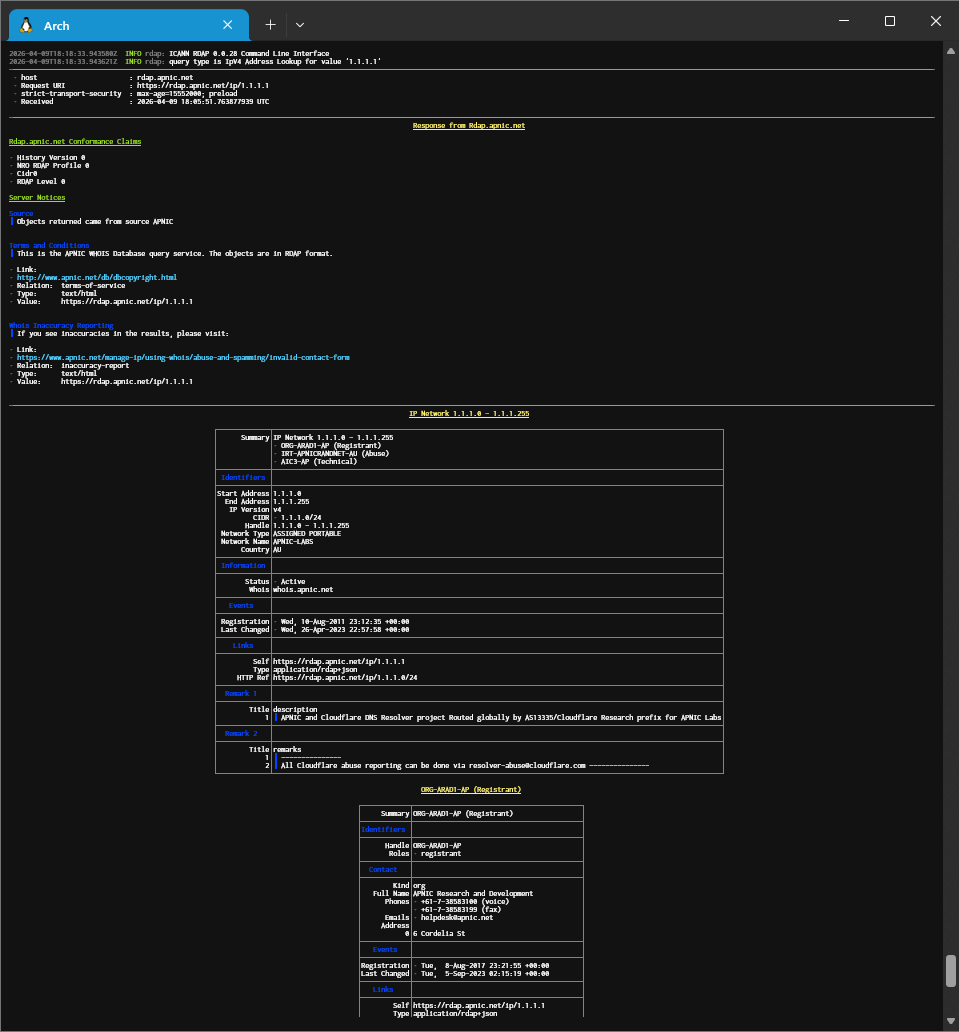Click the Request URI value https://rdap.apnic.net/ip/1.1.1.1
Viewport: 959px width, 1032px height.
(203, 86)
